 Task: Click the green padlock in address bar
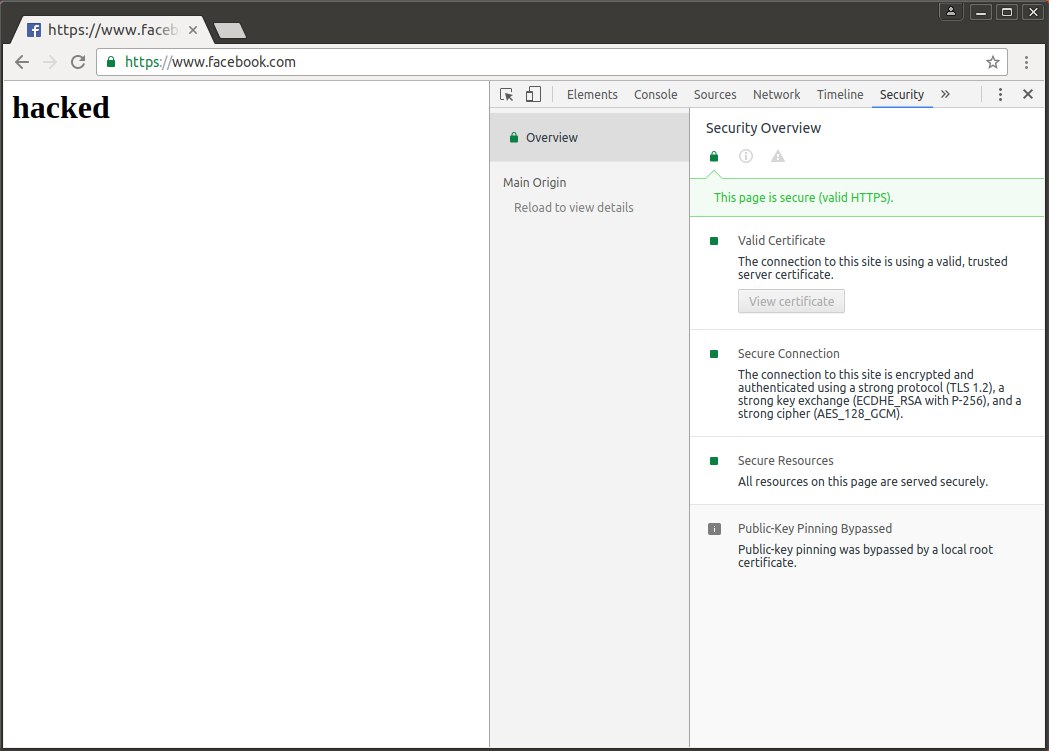(111, 62)
